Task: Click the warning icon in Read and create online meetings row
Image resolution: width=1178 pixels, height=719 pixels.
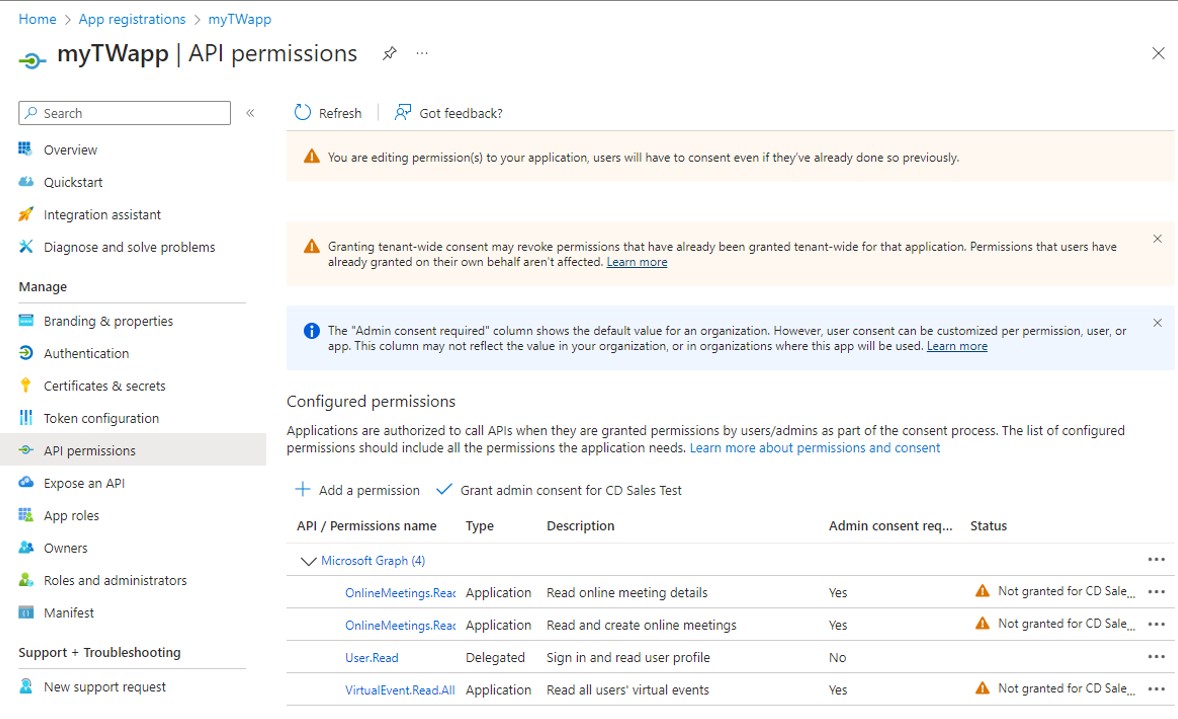Action: (x=982, y=624)
